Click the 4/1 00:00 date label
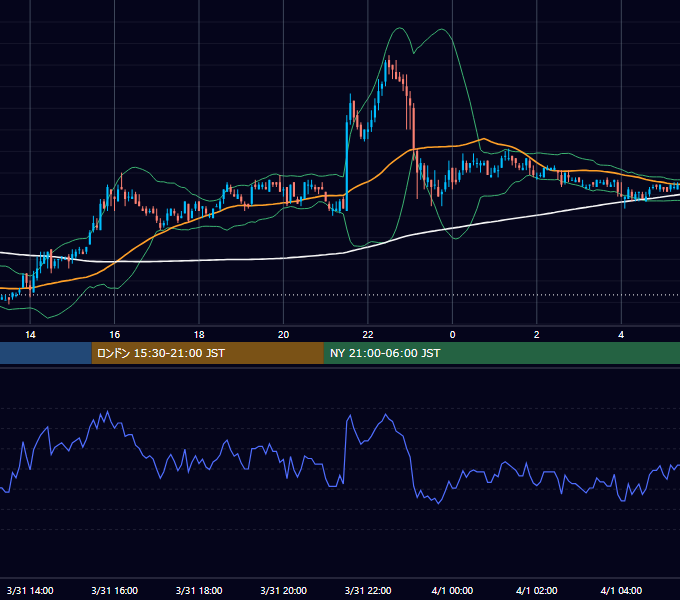The width and height of the screenshot is (680, 600). [x=452, y=590]
